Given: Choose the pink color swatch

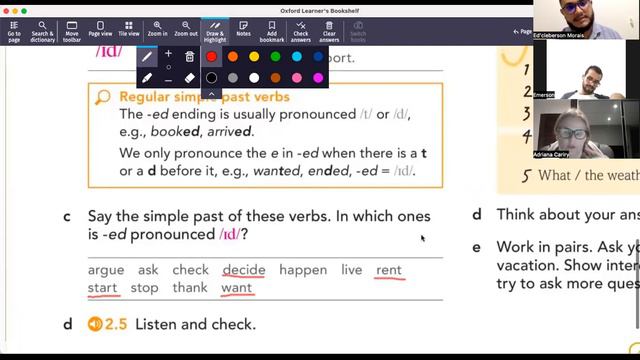Looking at the screenshot, I should coord(297,78).
